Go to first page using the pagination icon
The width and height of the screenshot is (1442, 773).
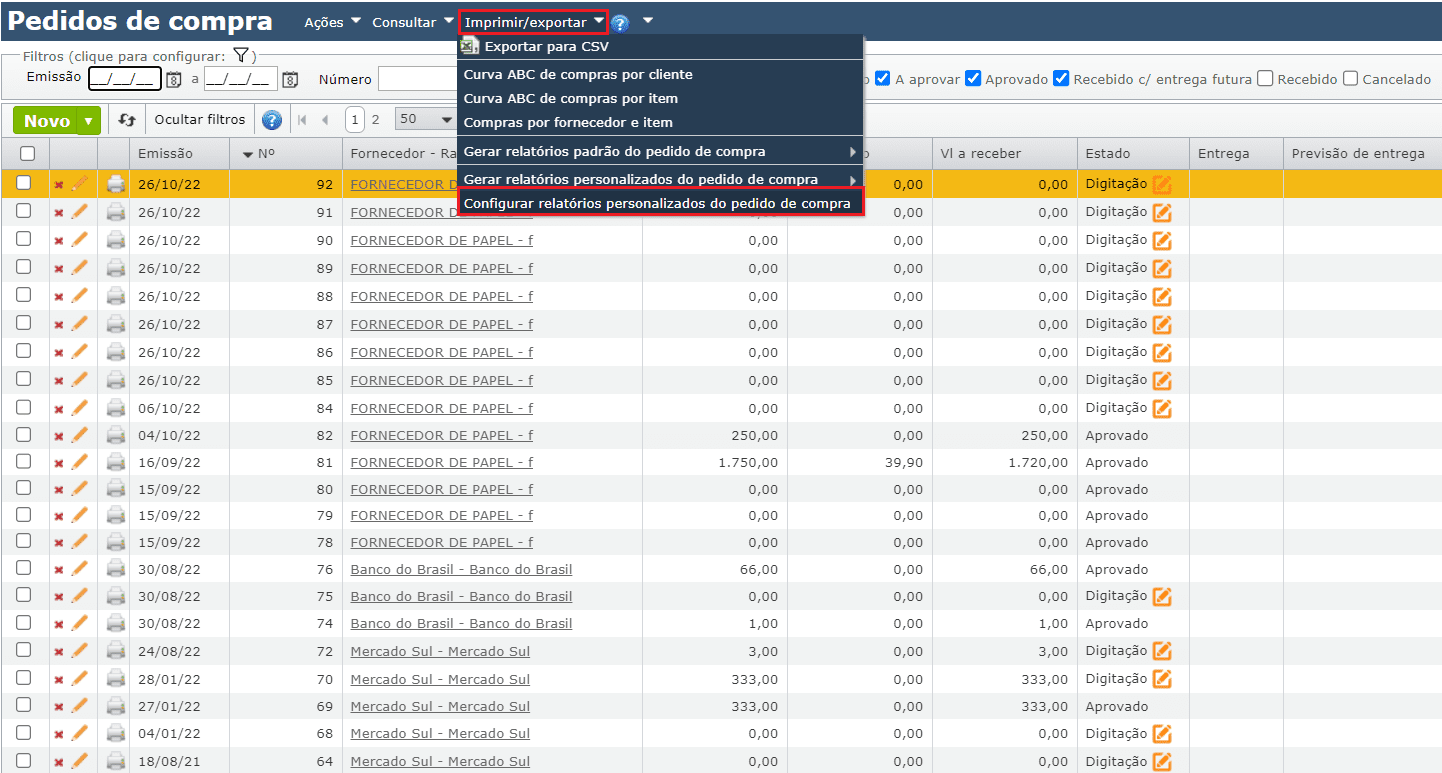click(x=303, y=120)
